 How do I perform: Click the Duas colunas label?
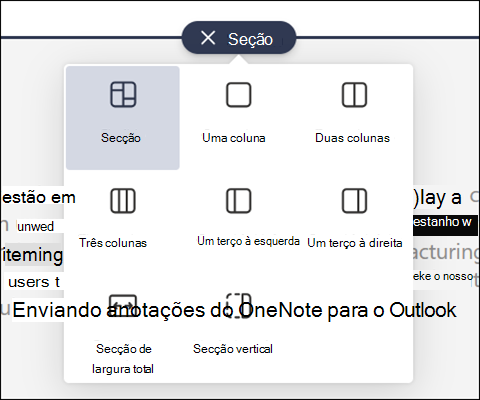tap(352, 138)
